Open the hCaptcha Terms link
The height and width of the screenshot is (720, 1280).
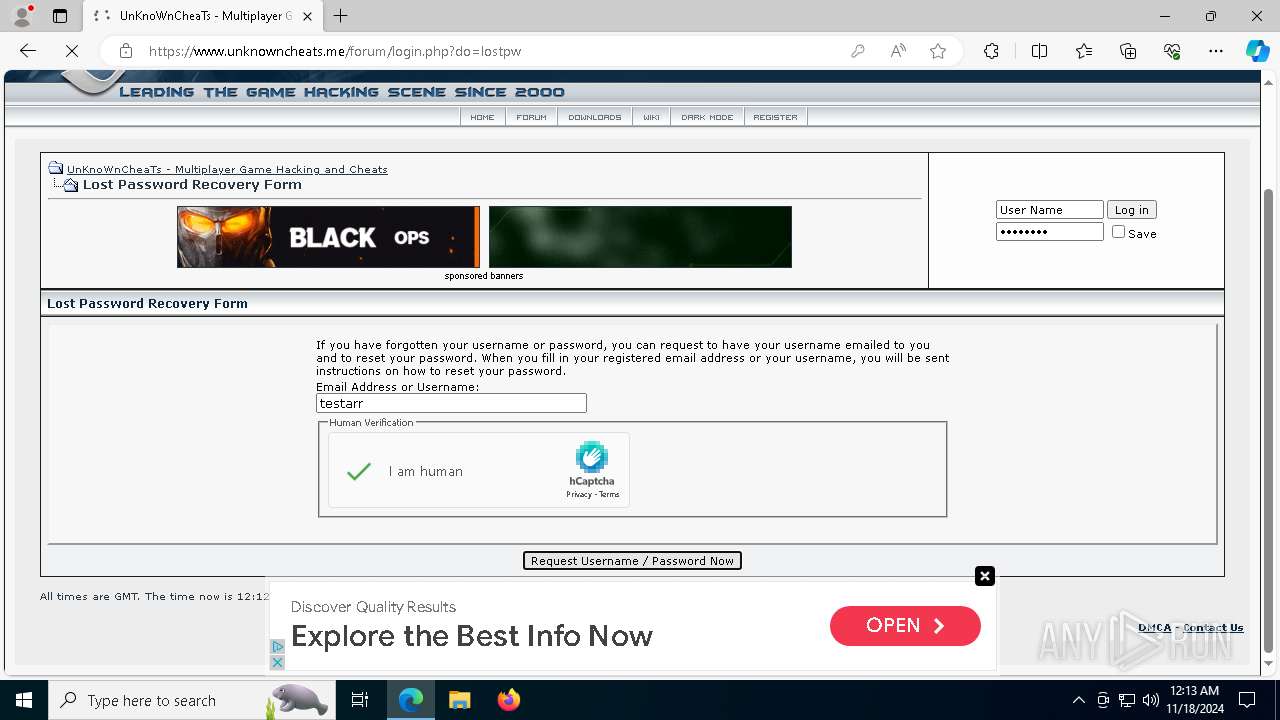click(609, 494)
